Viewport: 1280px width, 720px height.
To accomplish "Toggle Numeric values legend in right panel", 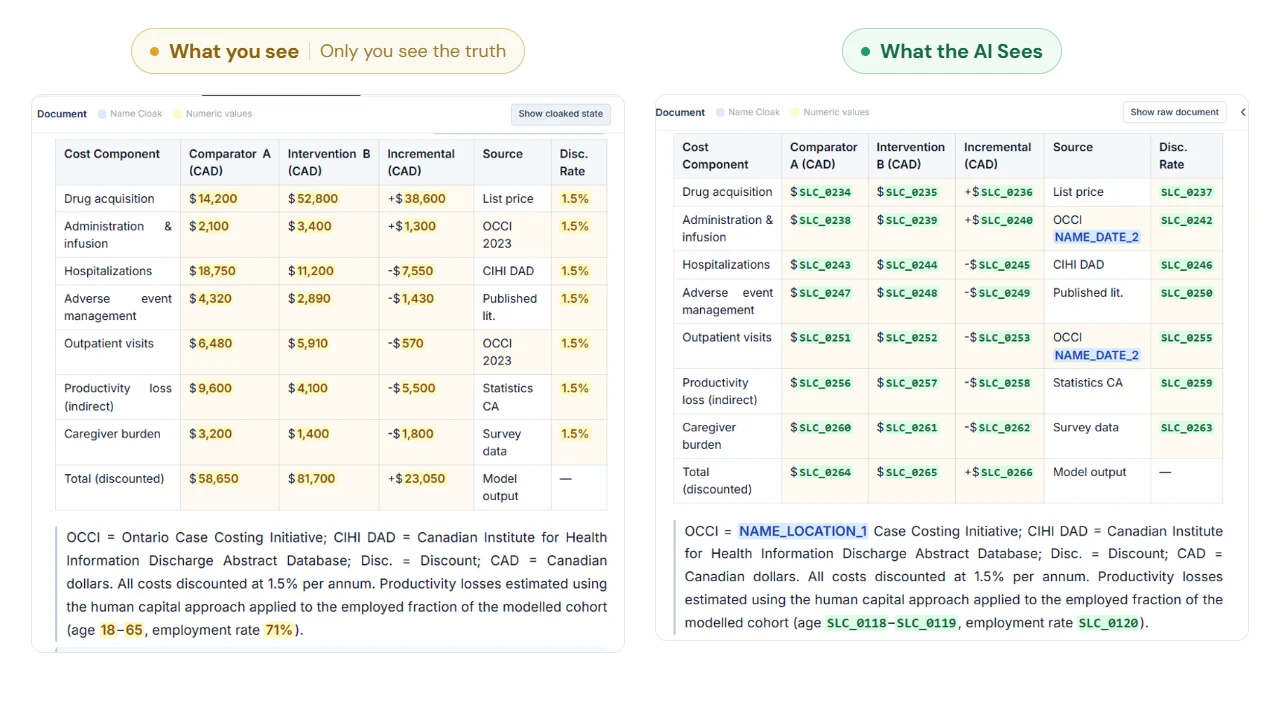I will pos(830,112).
